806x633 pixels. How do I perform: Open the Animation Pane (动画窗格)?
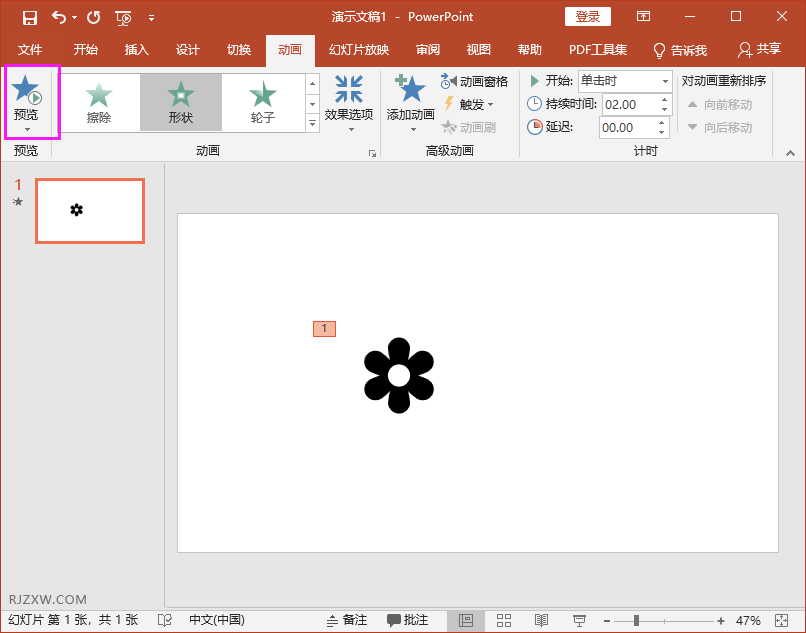coord(475,81)
